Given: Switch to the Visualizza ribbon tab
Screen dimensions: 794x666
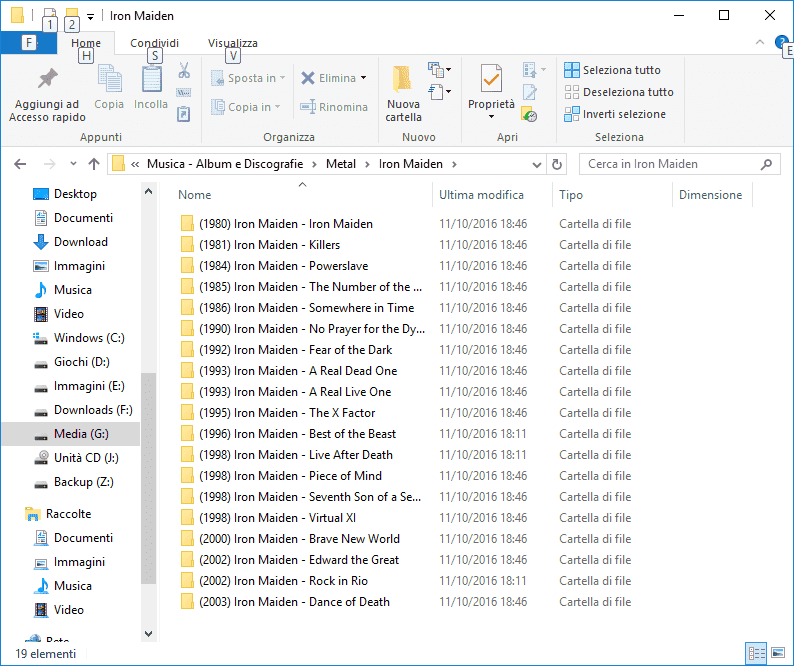Looking at the screenshot, I should click(x=232, y=44).
